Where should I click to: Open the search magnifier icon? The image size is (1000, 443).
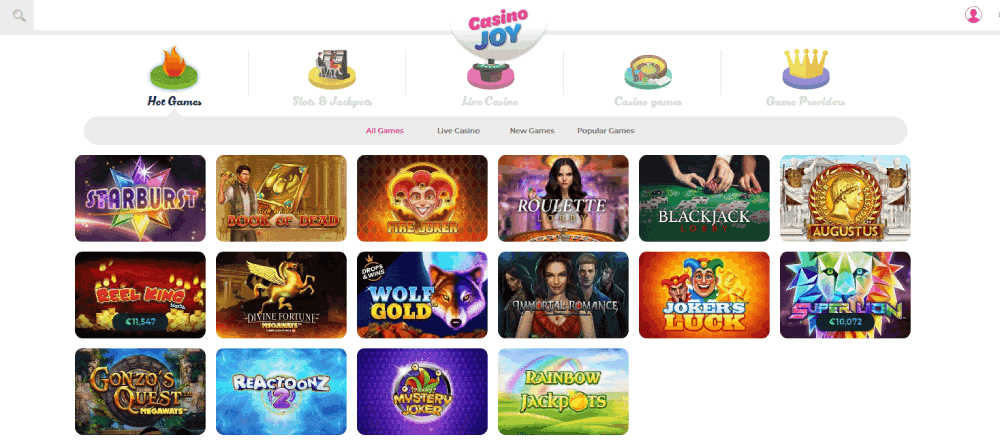tap(19, 16)
